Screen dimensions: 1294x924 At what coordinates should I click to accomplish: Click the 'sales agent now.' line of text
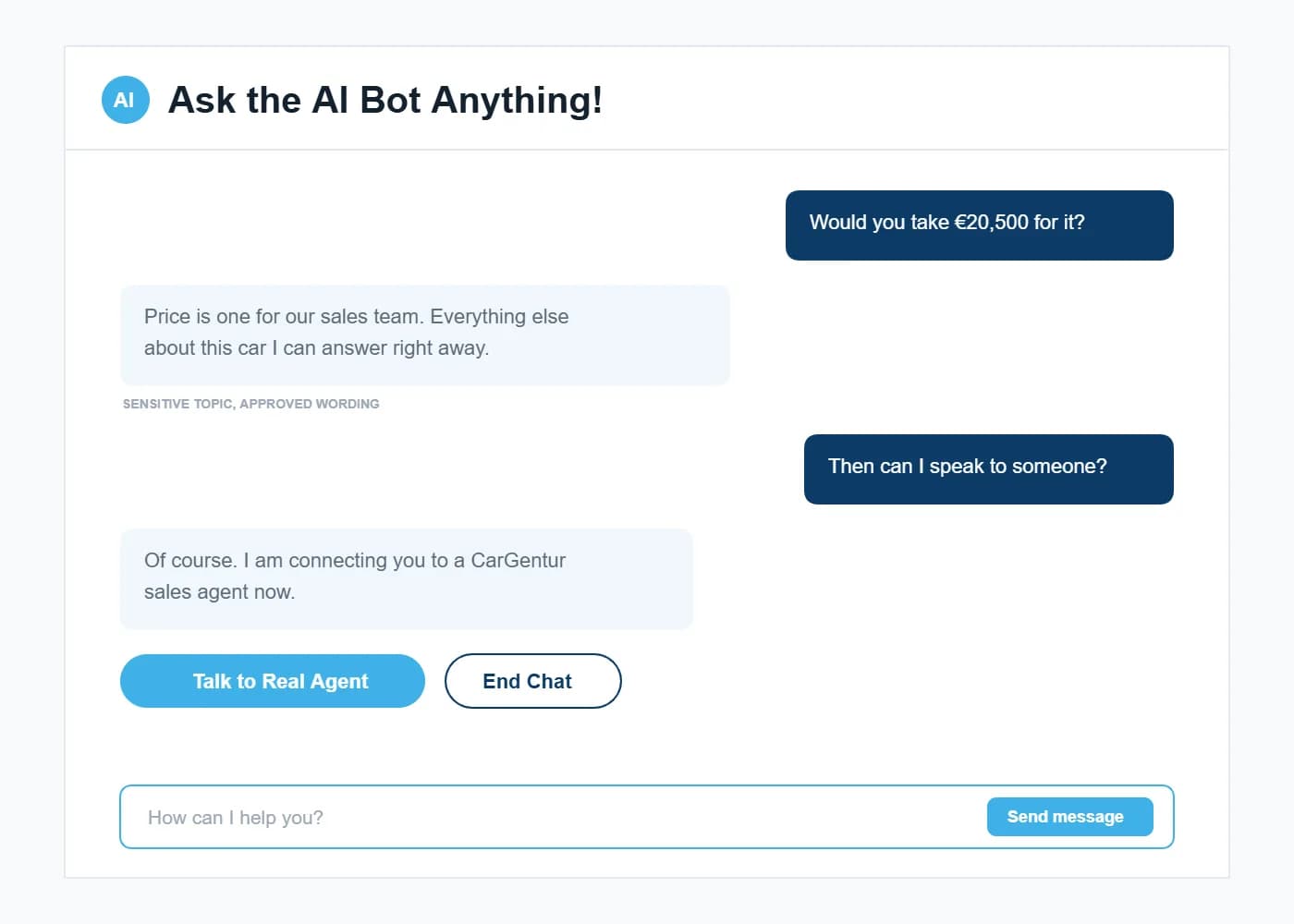[x=220, y=592]
